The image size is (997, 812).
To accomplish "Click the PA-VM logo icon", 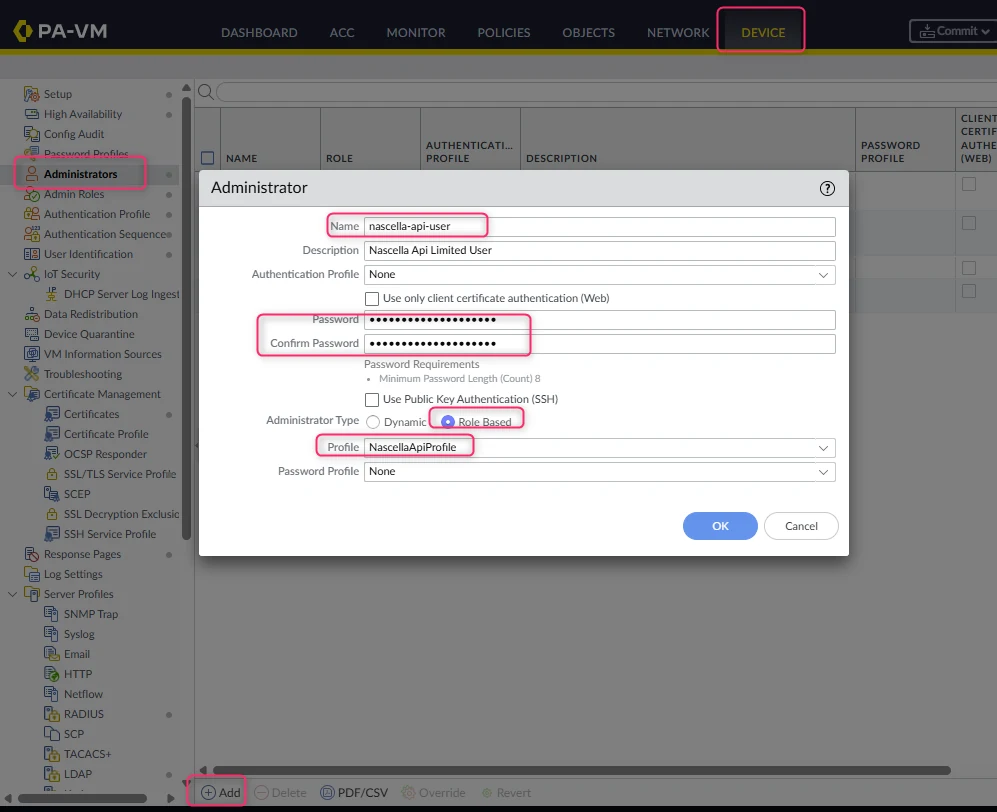I will coord(22,31).
